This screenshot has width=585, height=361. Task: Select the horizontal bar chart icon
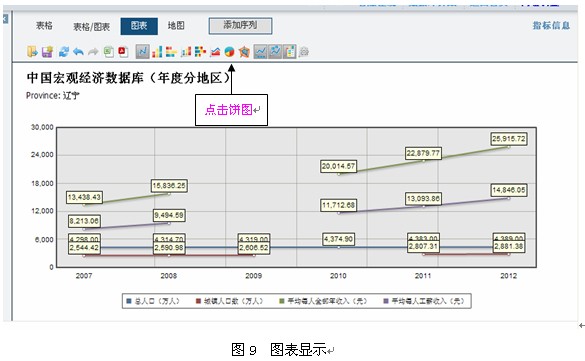point(171,51)
